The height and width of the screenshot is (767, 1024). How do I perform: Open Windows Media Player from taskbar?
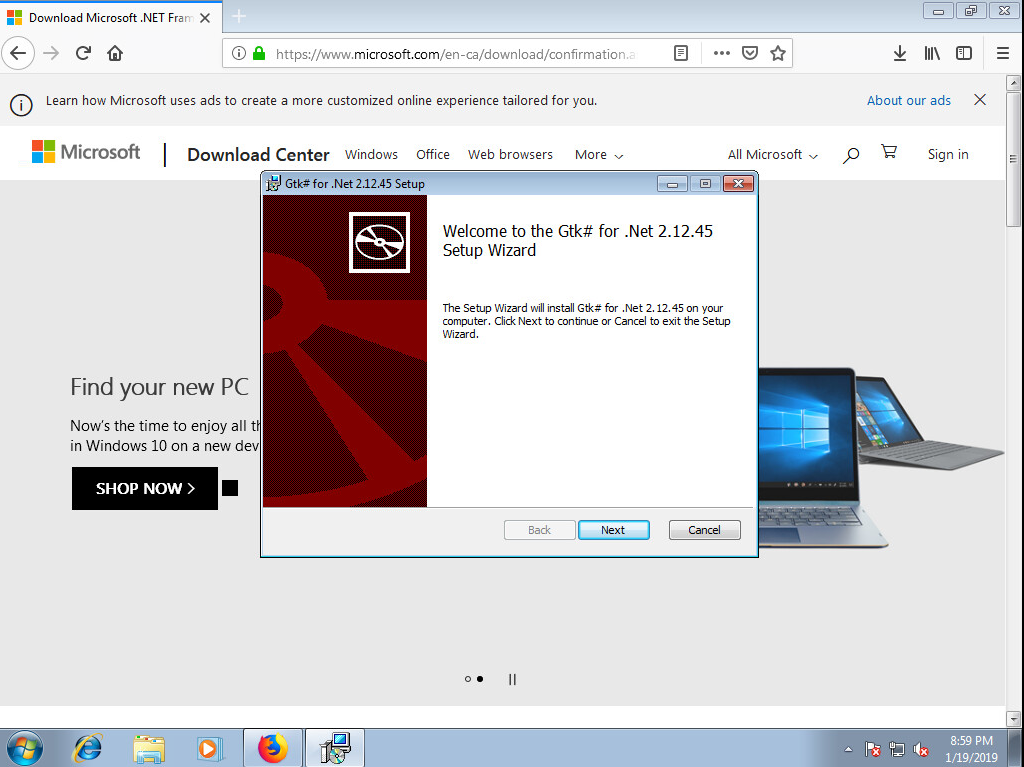[x=210, y=748]
